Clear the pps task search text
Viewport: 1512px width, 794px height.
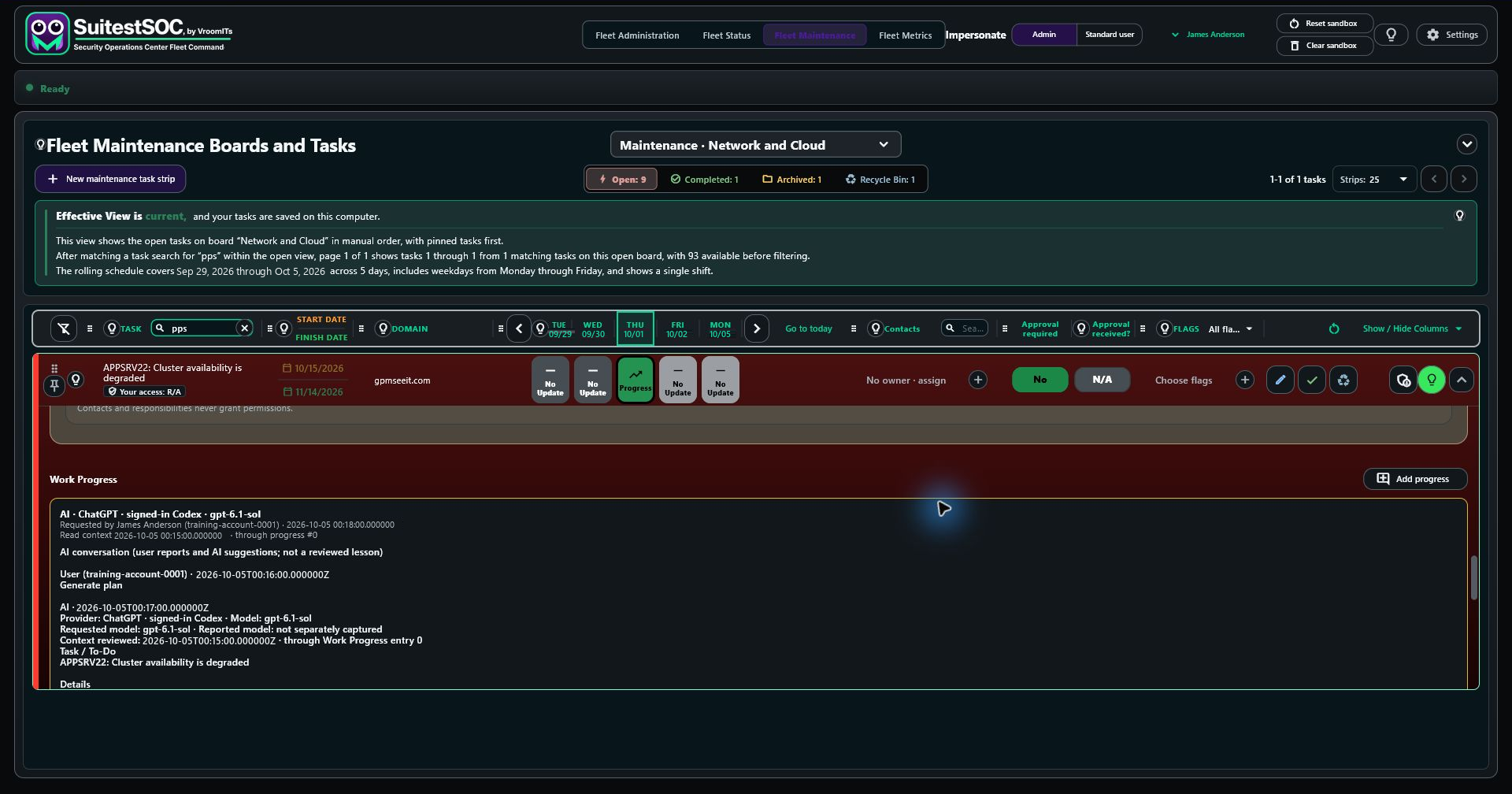click(245, 328)
